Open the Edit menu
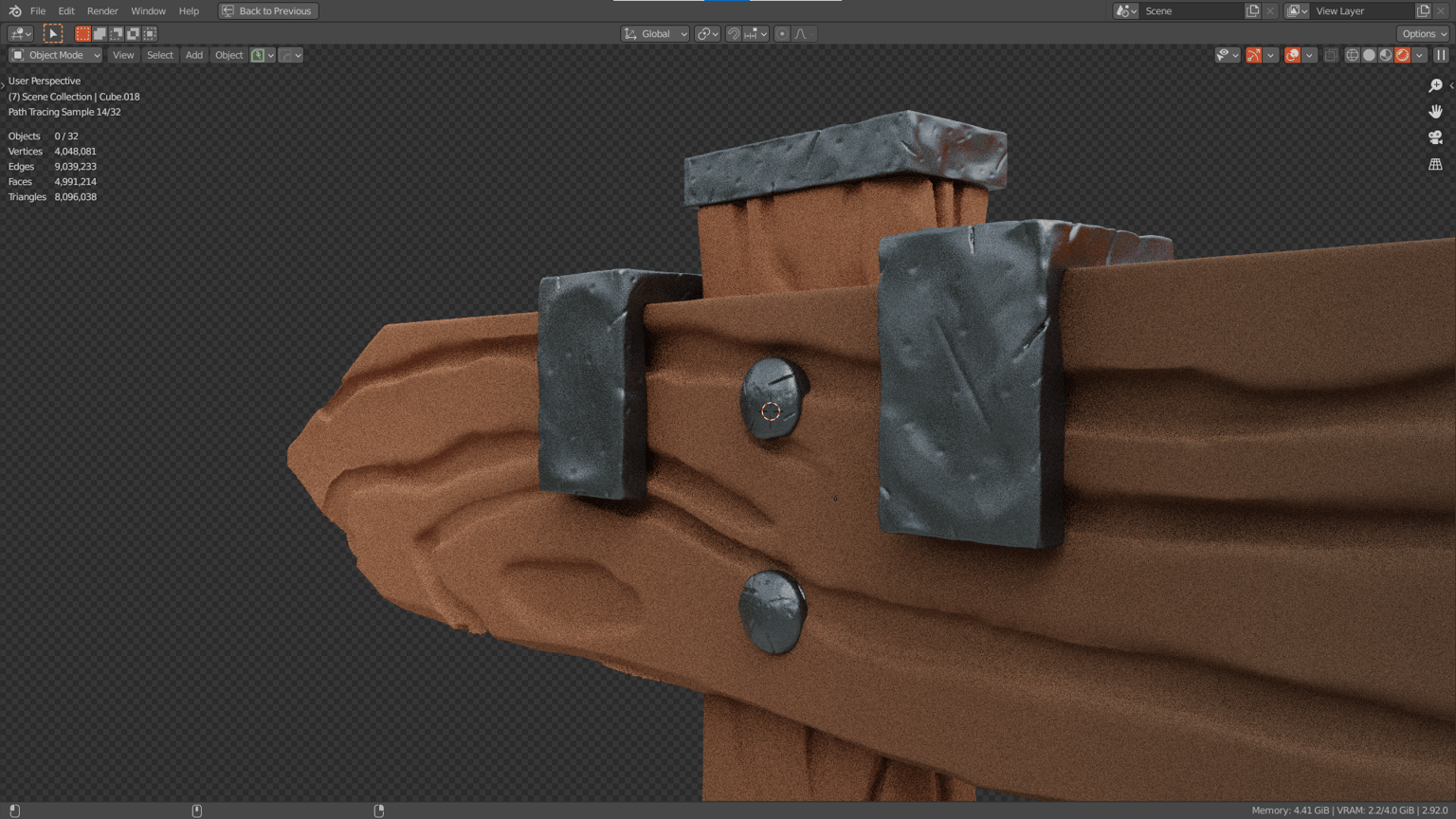The image size is (1456, 819). (x=66, y=10)
